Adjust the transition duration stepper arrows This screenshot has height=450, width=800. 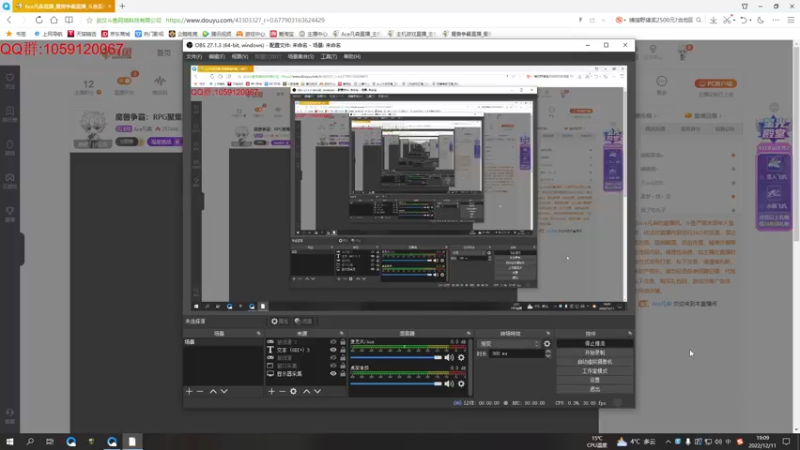548,354
